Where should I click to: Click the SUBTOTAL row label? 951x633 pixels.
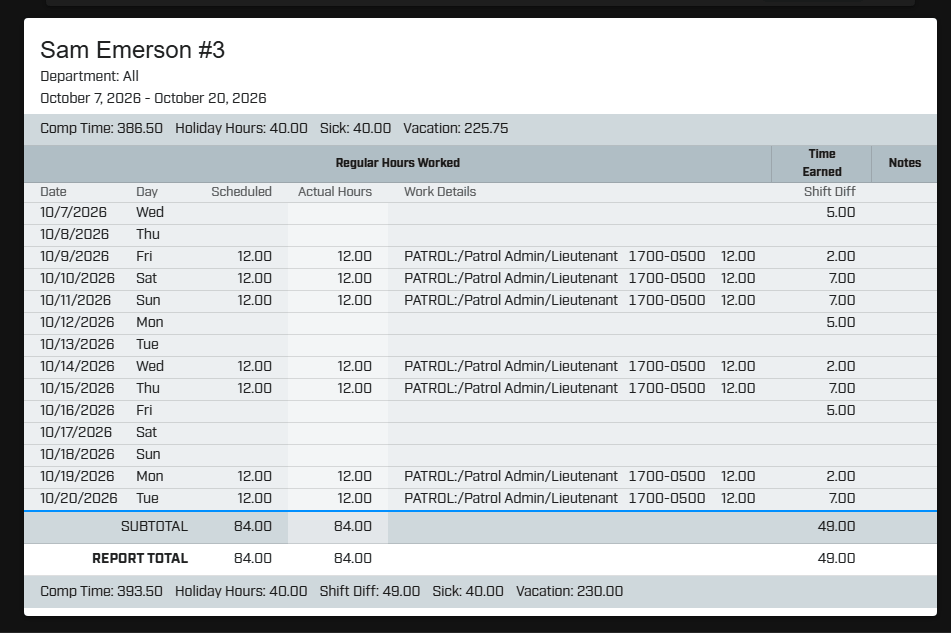(x=154, y=526)
